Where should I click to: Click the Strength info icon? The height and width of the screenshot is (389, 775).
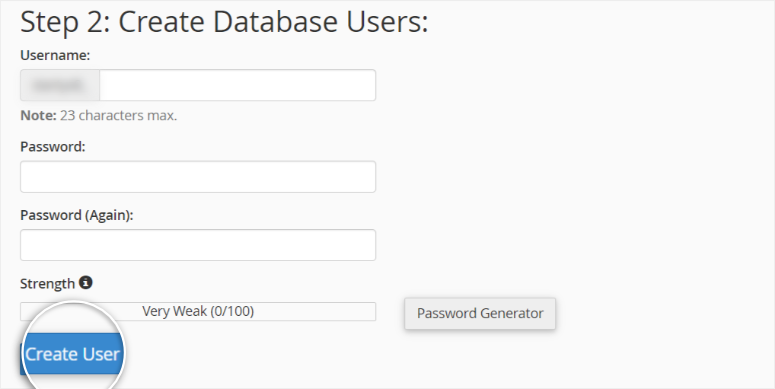click(86, 283)
